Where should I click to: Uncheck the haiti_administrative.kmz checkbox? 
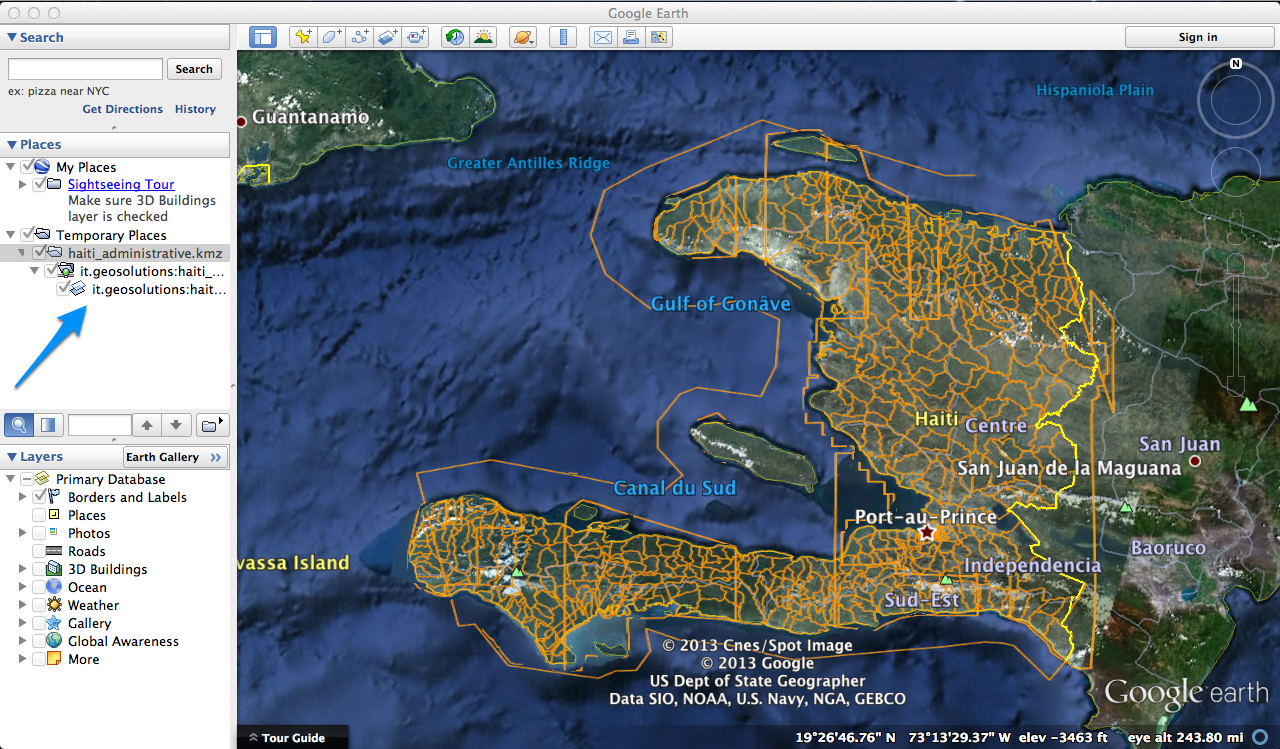[x=39, y=253]
